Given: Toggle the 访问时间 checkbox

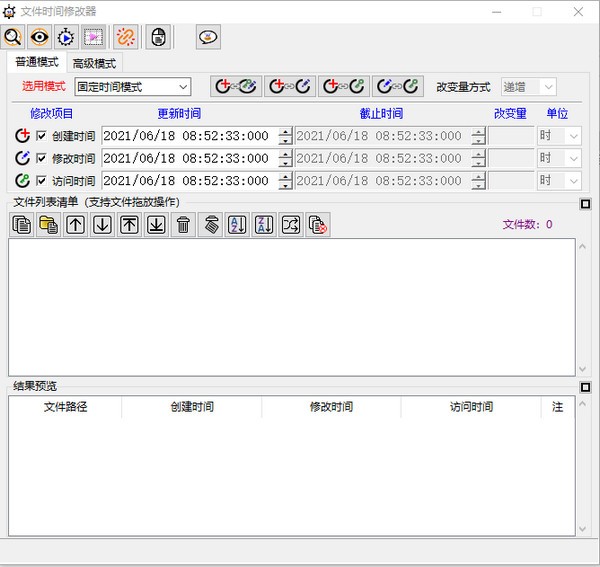Looking at the screenshot, I should (x=41, y=181).
